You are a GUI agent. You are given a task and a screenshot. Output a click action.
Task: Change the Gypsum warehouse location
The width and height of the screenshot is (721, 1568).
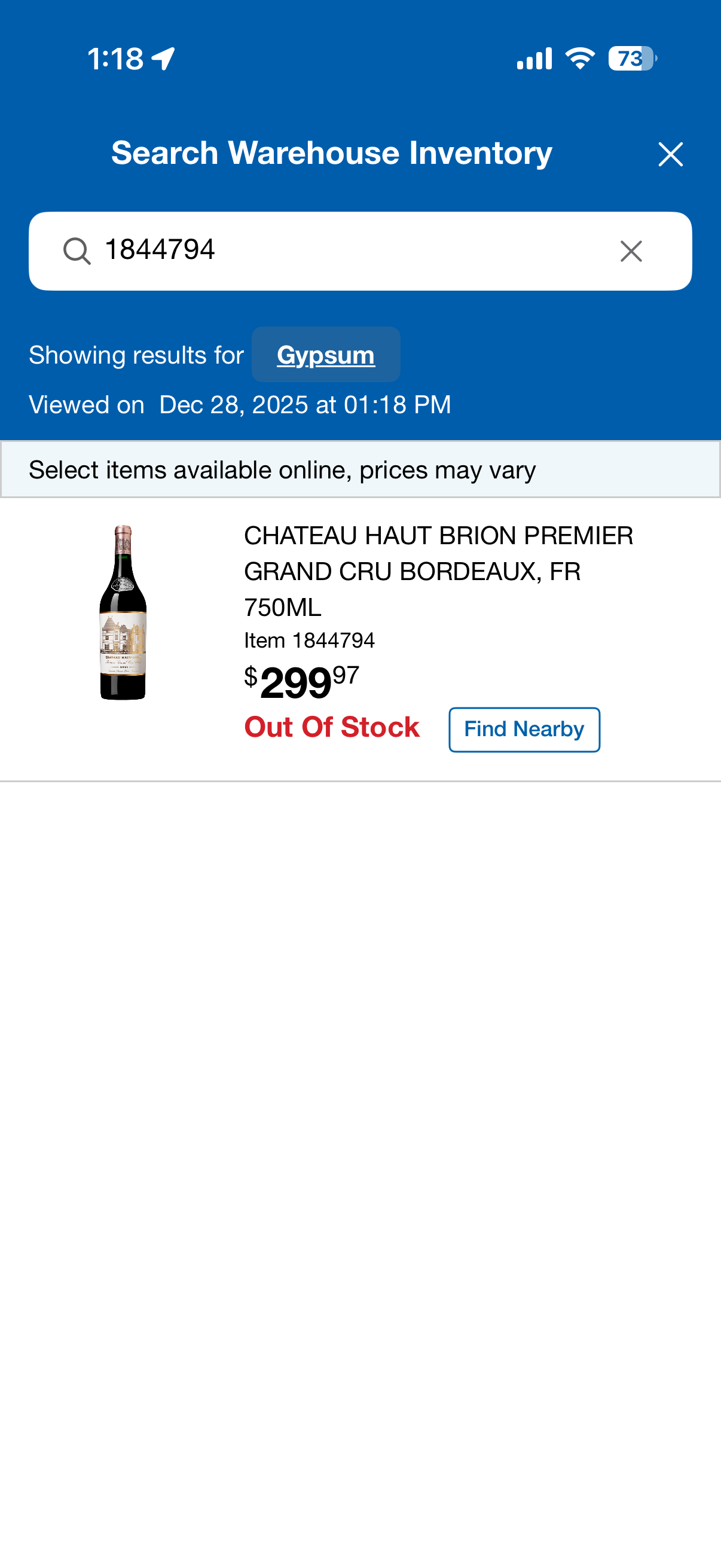325,355
